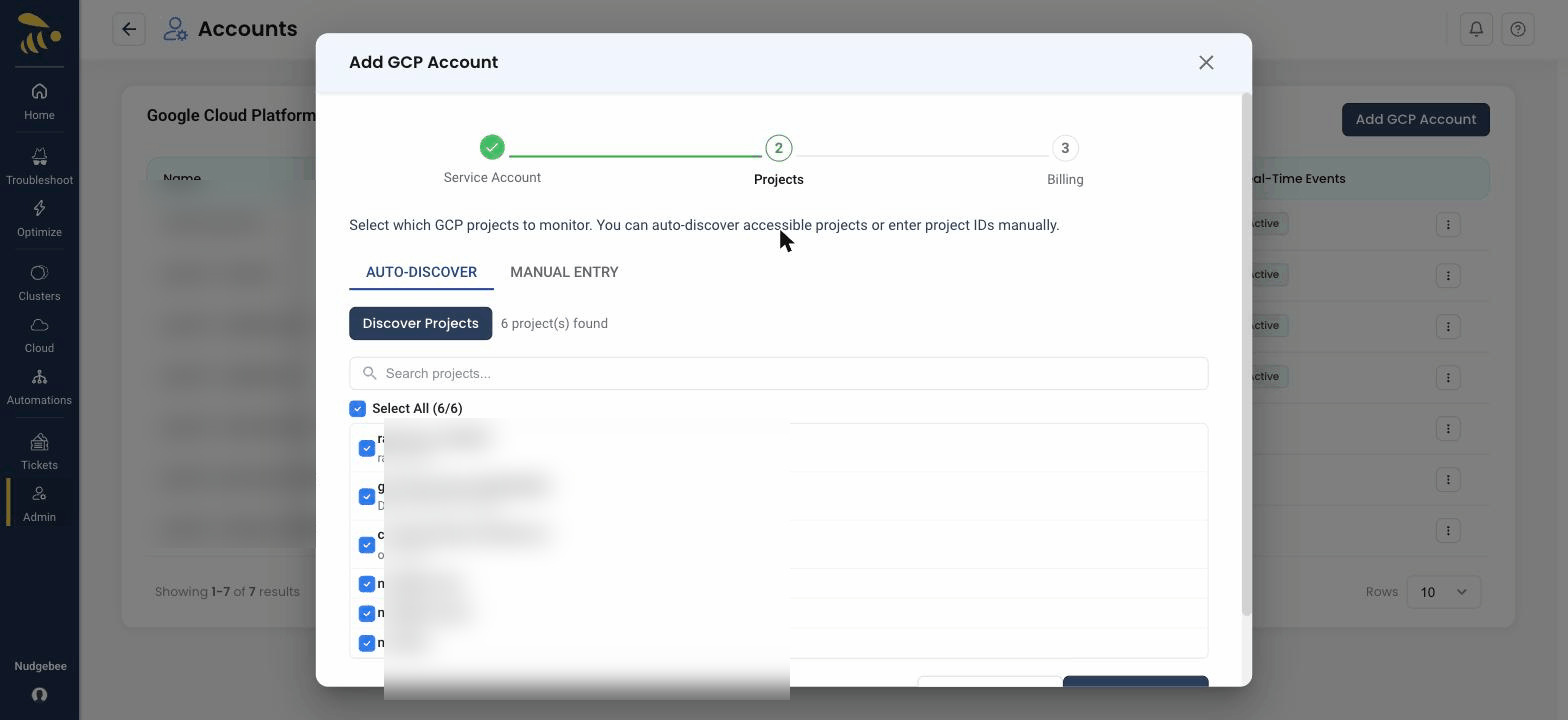Click the Billing step label
This screenshot has height=720, width=1568.
(1065, 179)
